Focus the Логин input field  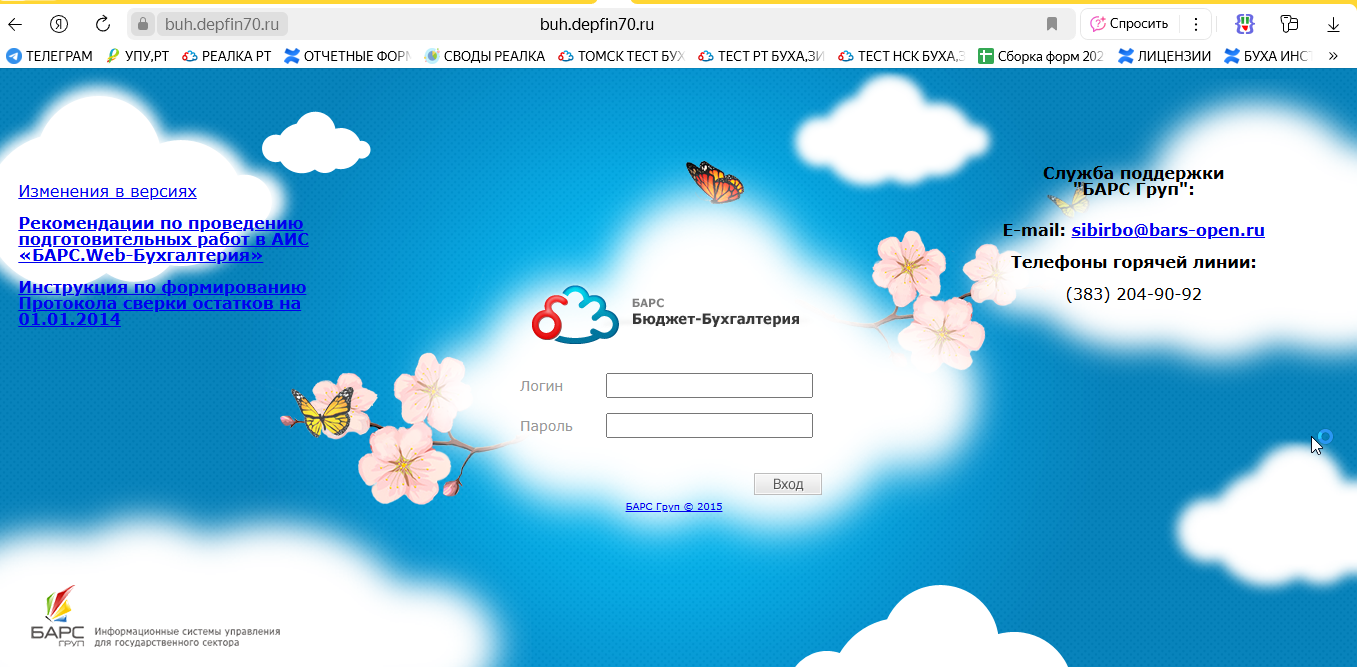point(709,385)
